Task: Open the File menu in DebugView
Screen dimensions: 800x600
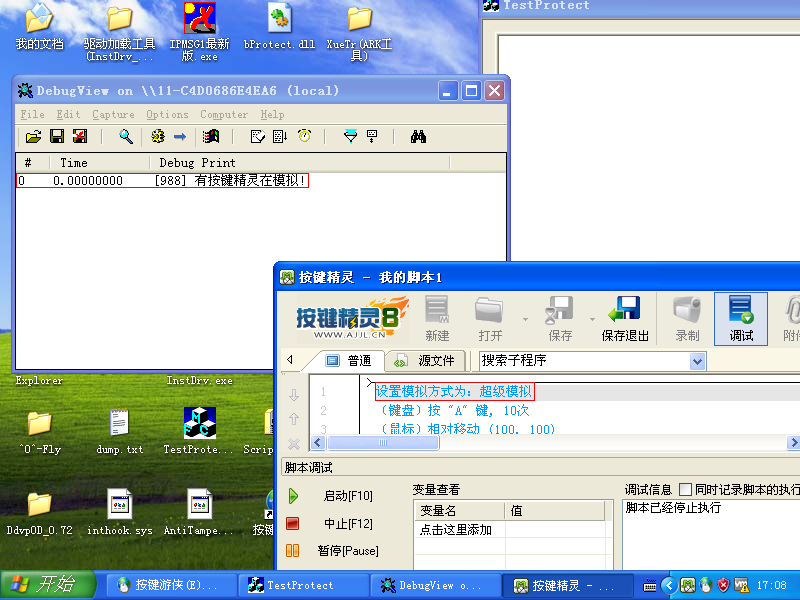Action: coord(32,114)
